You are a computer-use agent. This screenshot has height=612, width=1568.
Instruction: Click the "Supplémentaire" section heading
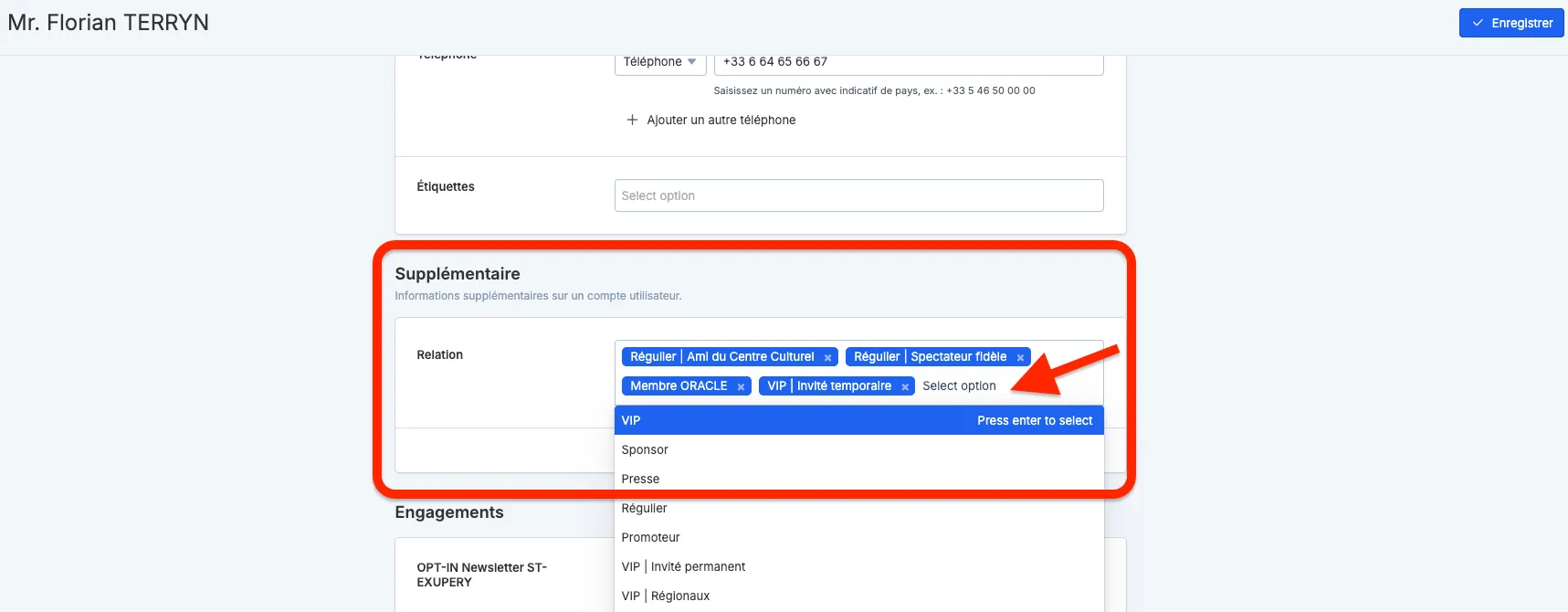458,274
